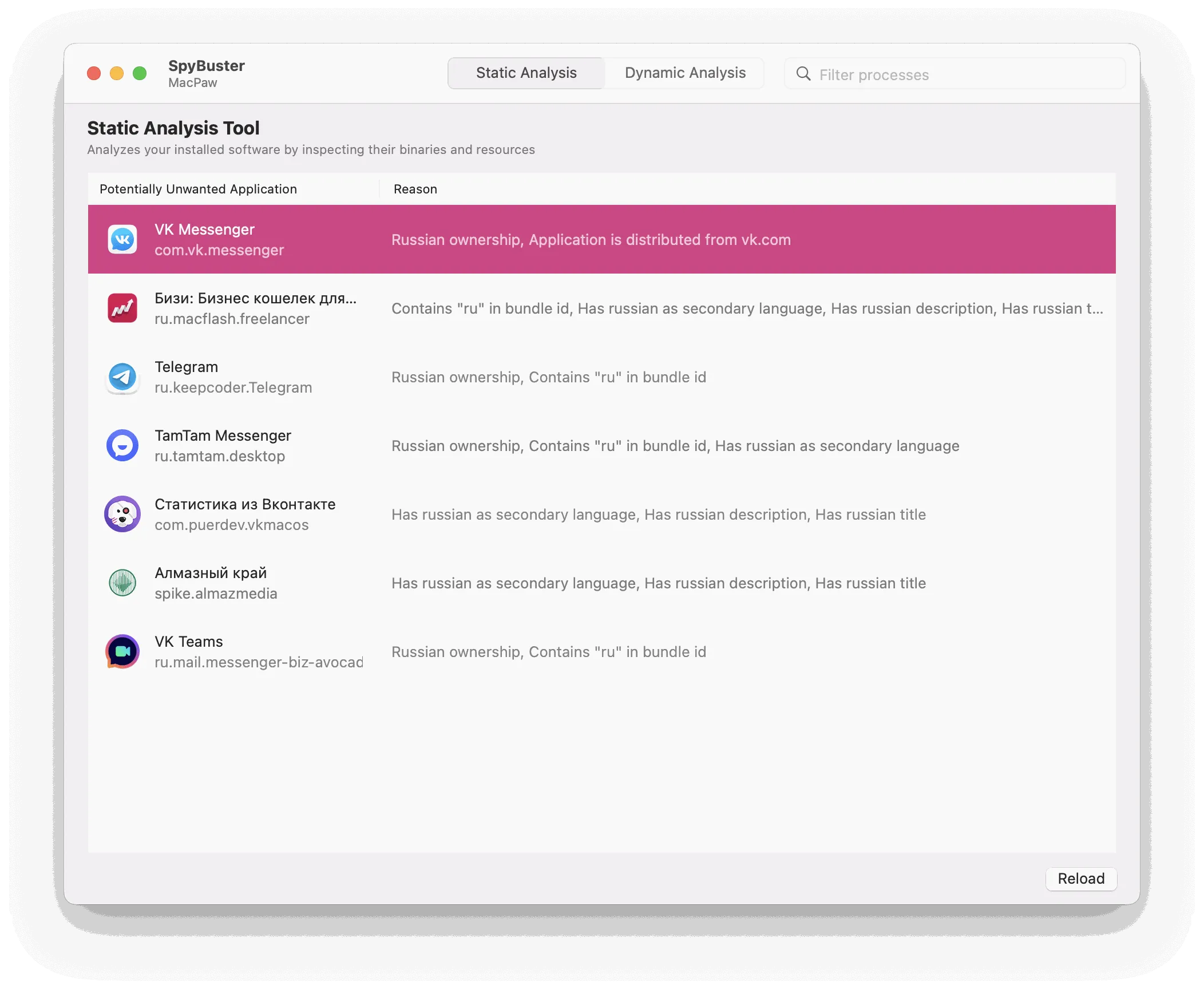Select the VK Messenger flagged row
Screen dimensions: 1204x989
(601, 239)
